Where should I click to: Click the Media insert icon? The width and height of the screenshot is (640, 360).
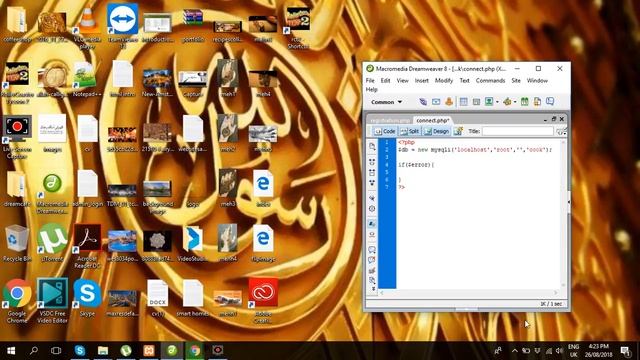tap(507, 102)
